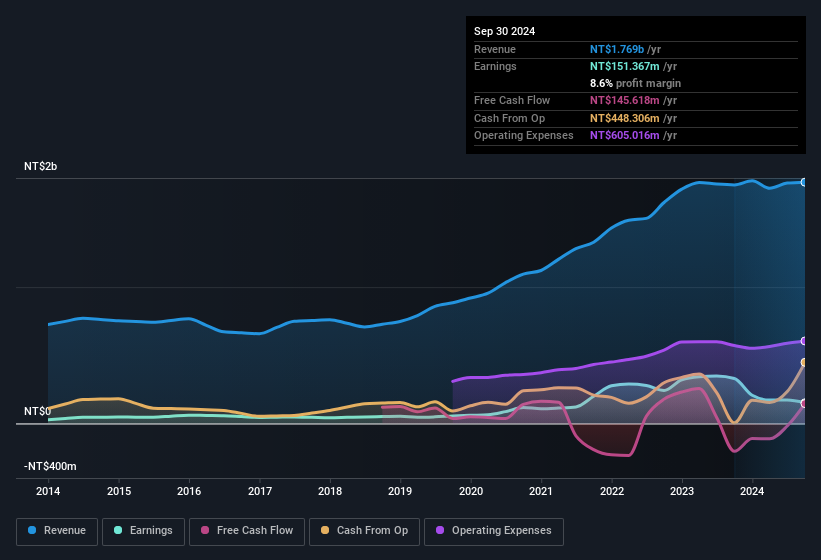The width and height of the screenshot is (821, 560).
Task: Click the NT$2b y-axis label
Action: [40, 166]
